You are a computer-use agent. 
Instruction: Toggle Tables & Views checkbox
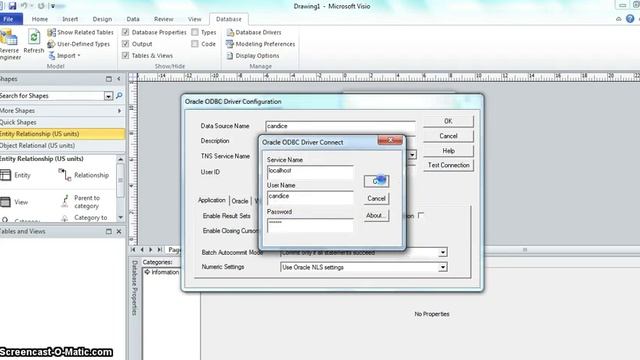(125, 56)
